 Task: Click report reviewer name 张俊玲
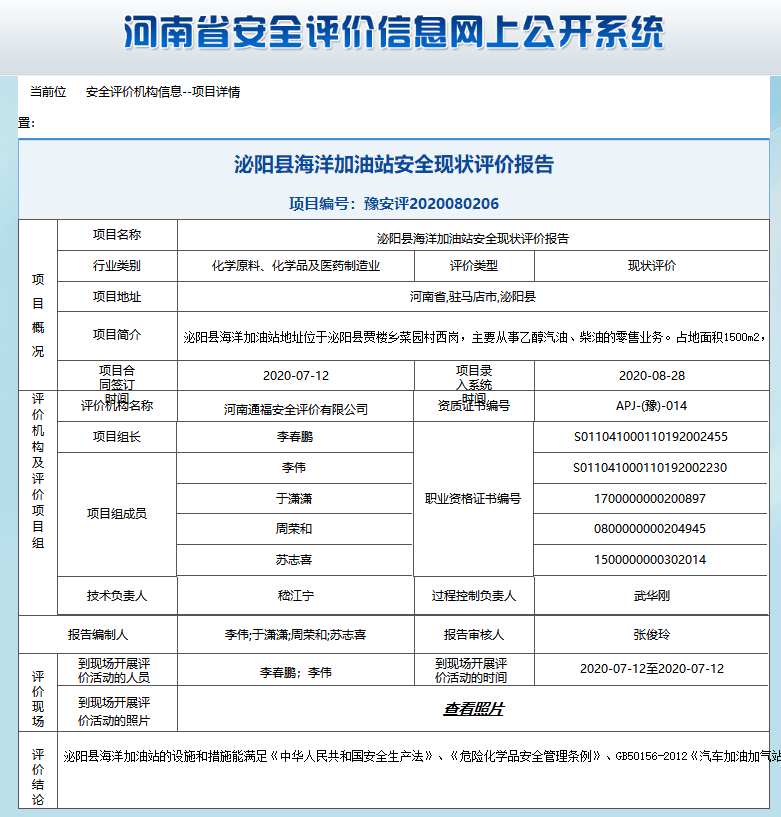(x=651, y=635)
